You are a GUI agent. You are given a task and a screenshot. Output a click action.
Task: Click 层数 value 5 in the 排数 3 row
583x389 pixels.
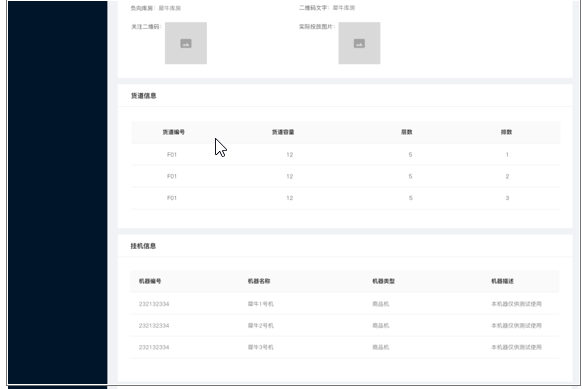tap(410, 198)
